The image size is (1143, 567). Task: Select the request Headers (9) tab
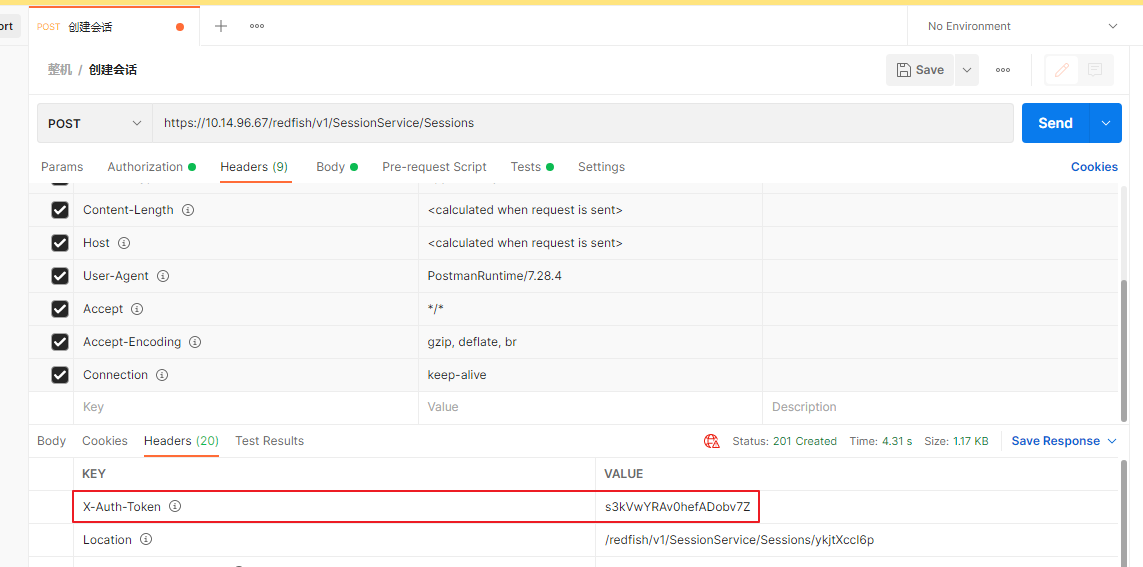(x=256, y=167)
